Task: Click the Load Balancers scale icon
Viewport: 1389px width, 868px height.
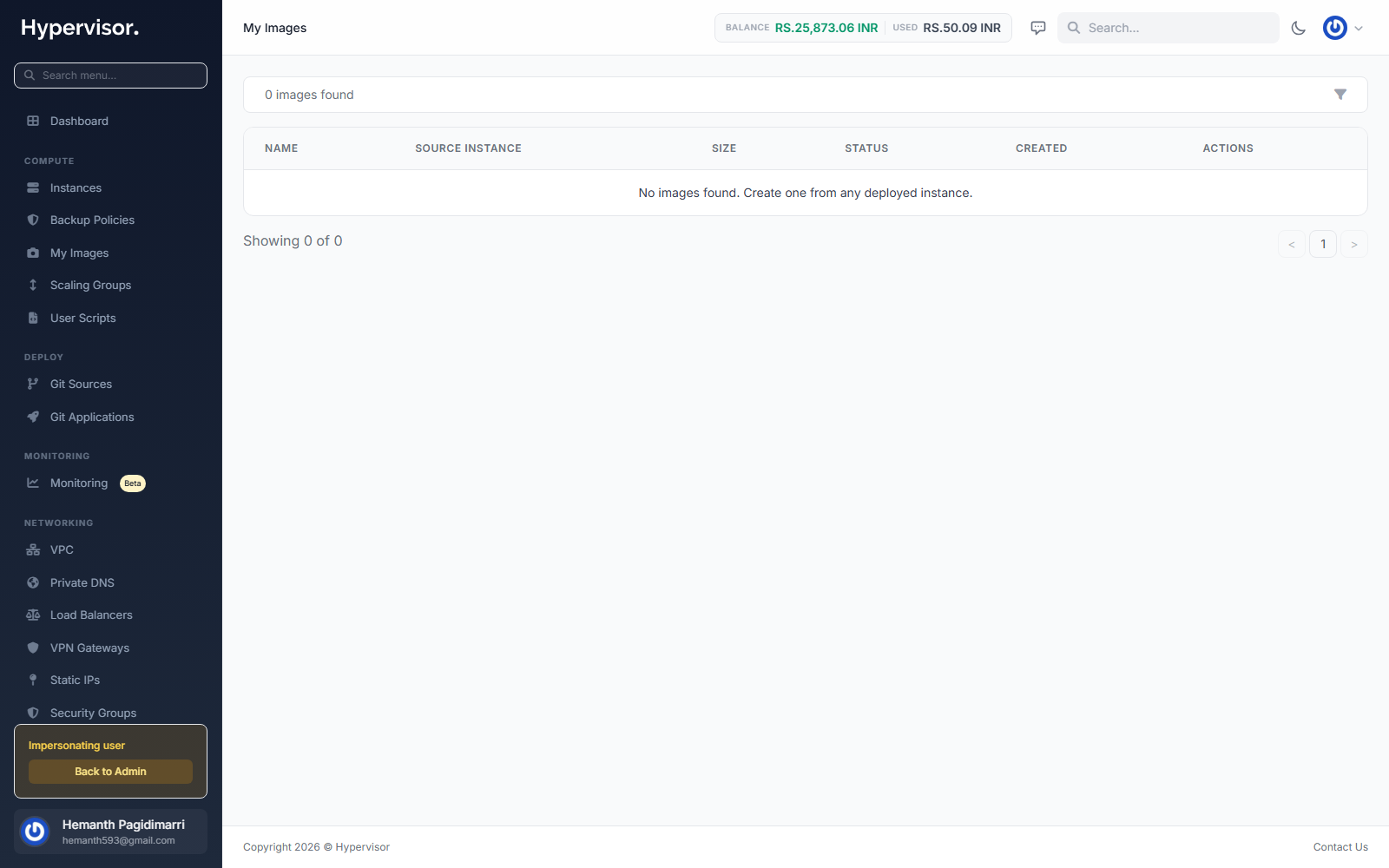Action: click(x=33, y=615)
